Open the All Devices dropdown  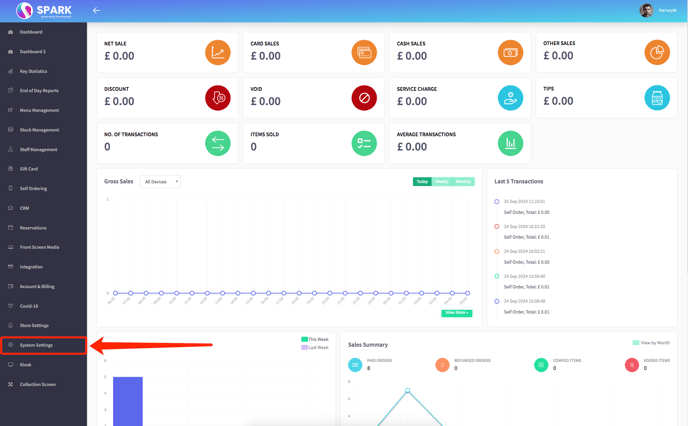click(161, 182)
